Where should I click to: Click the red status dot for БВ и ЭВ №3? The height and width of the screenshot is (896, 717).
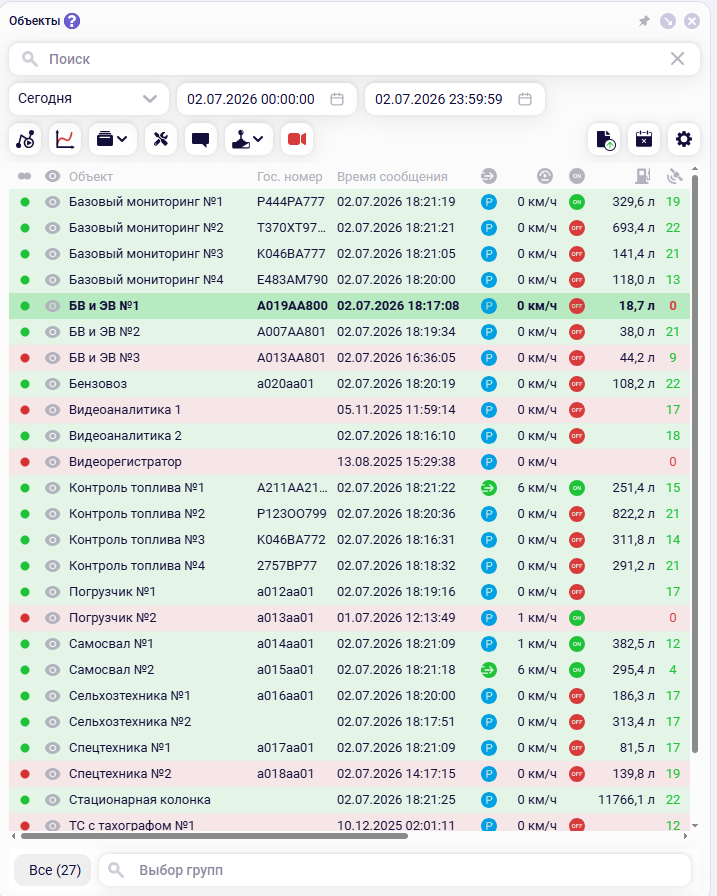pyautogui.click(x=25, y=358)
